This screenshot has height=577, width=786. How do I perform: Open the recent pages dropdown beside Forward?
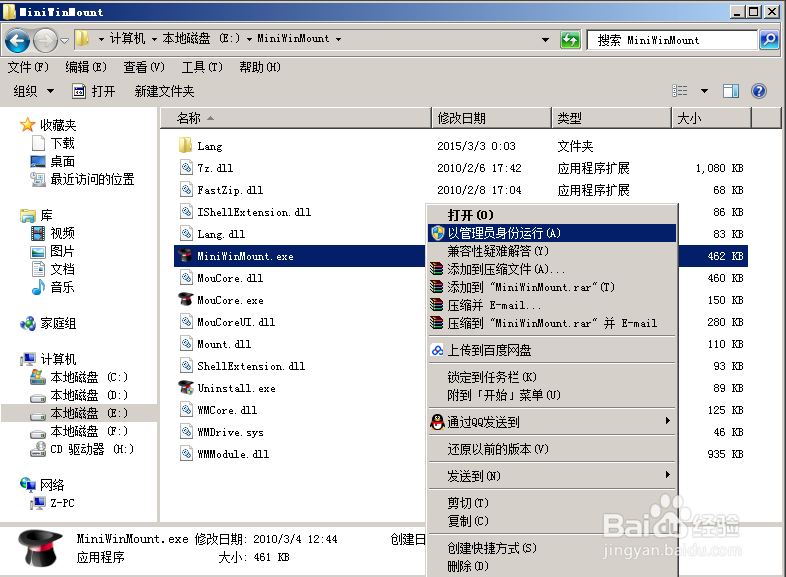click(65, 41)
